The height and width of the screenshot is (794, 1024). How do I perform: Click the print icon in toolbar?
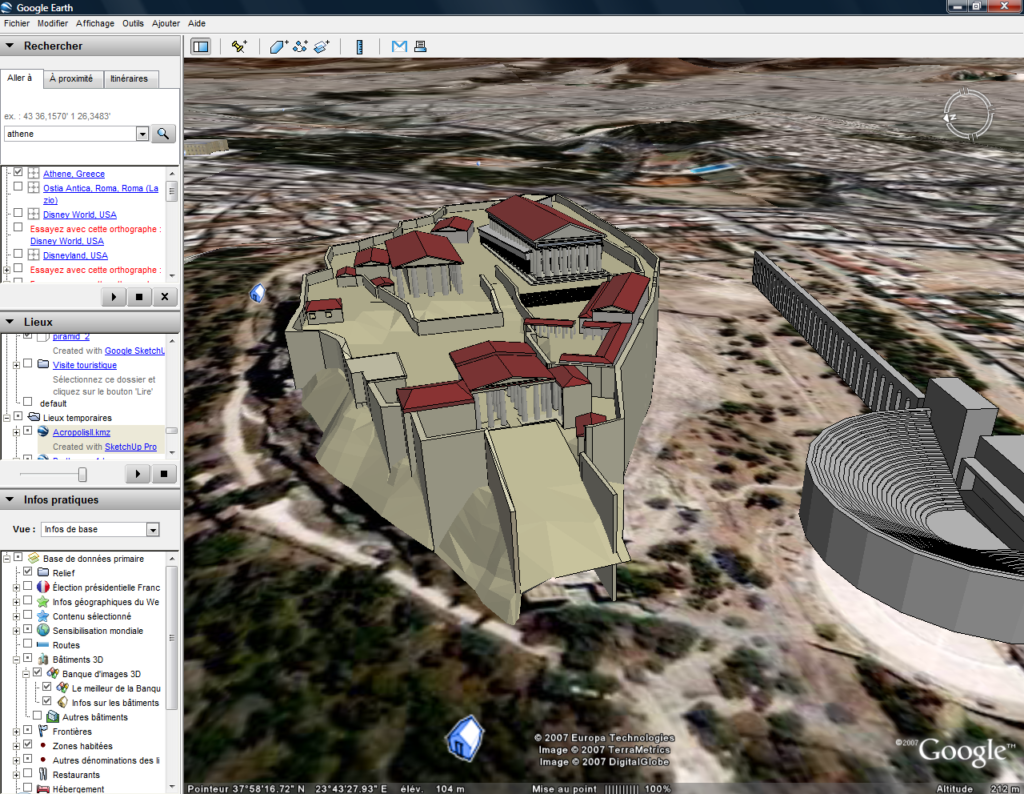tap(421, 46)
